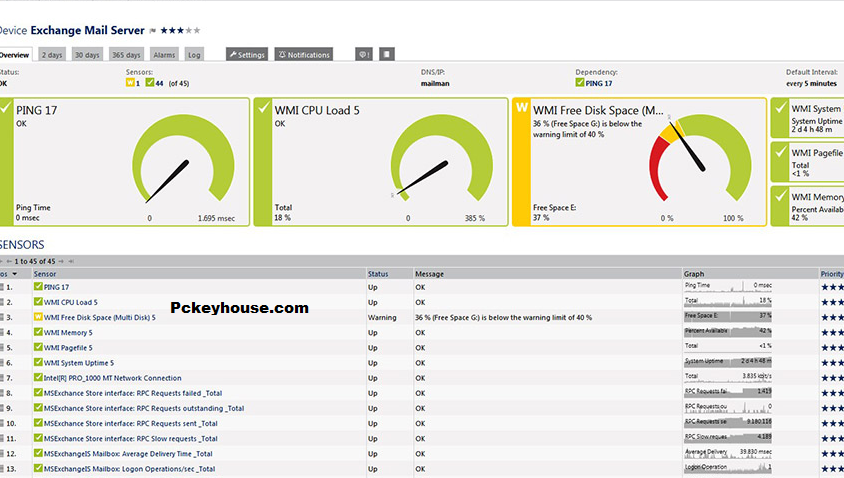Open the WMI CPU Load 5 sensor link
The height and width of the screenshot is (478, 844).
click(x=71, y=303)
